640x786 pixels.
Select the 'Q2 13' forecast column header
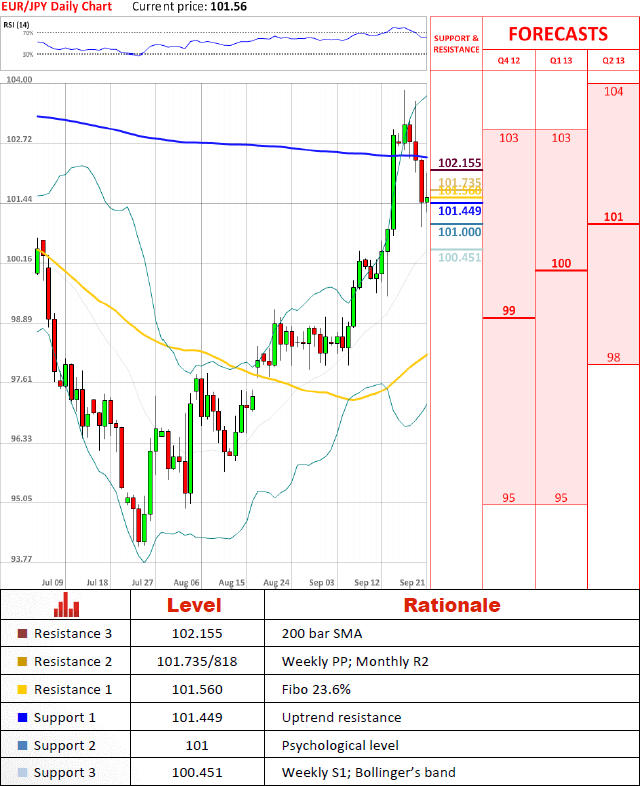613,61
